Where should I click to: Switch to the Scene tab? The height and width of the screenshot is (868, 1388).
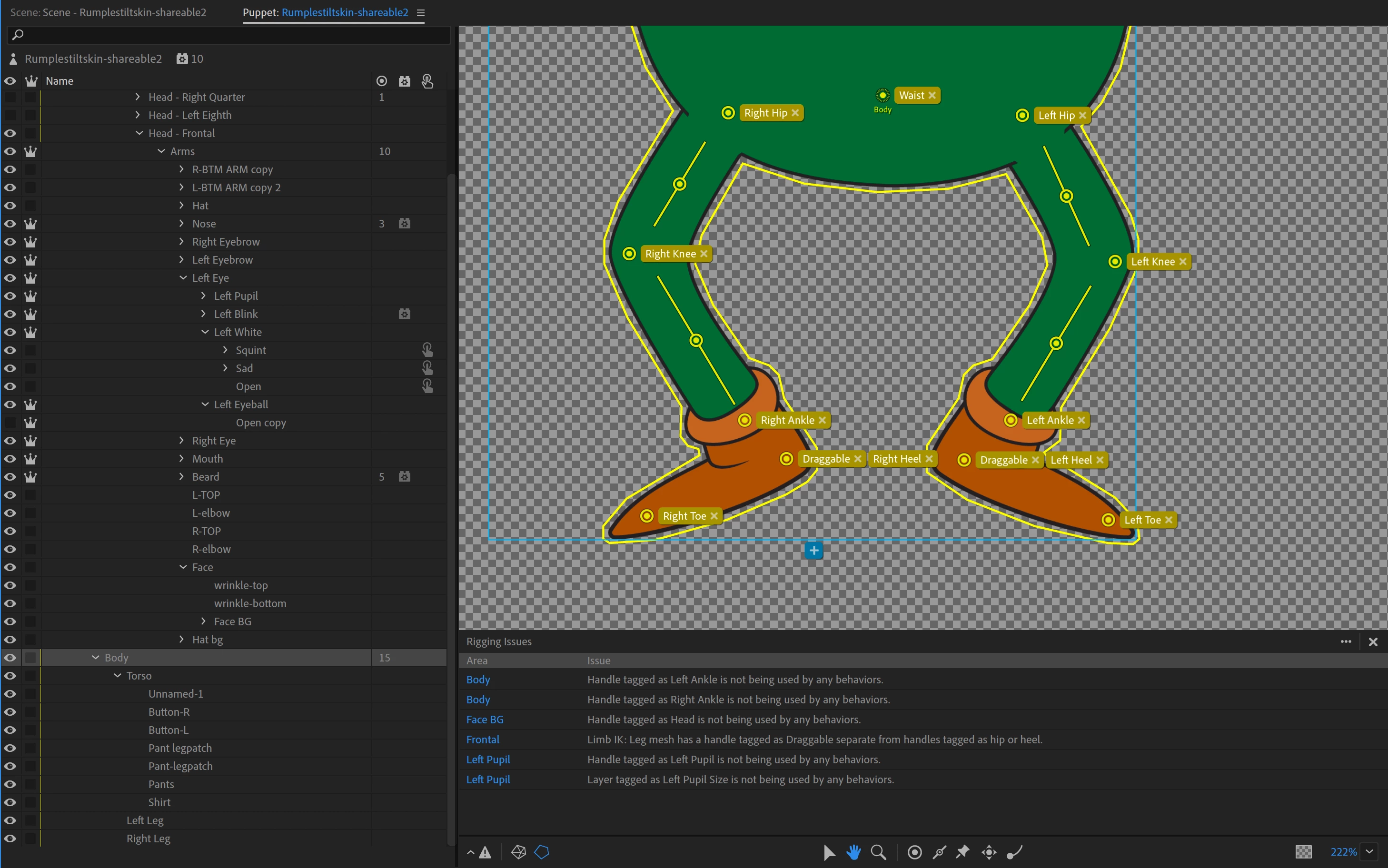tap(108, 12)
